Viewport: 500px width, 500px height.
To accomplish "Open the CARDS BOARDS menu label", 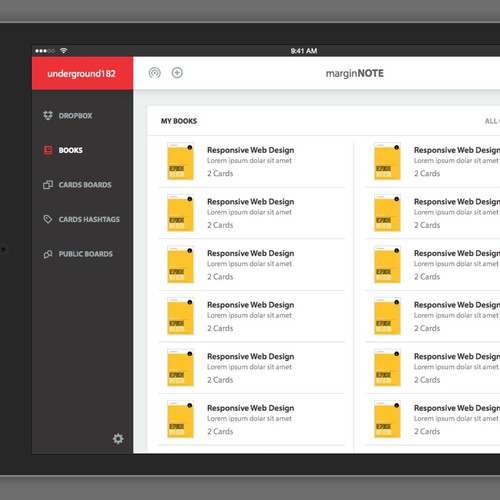I will point(85,185).
